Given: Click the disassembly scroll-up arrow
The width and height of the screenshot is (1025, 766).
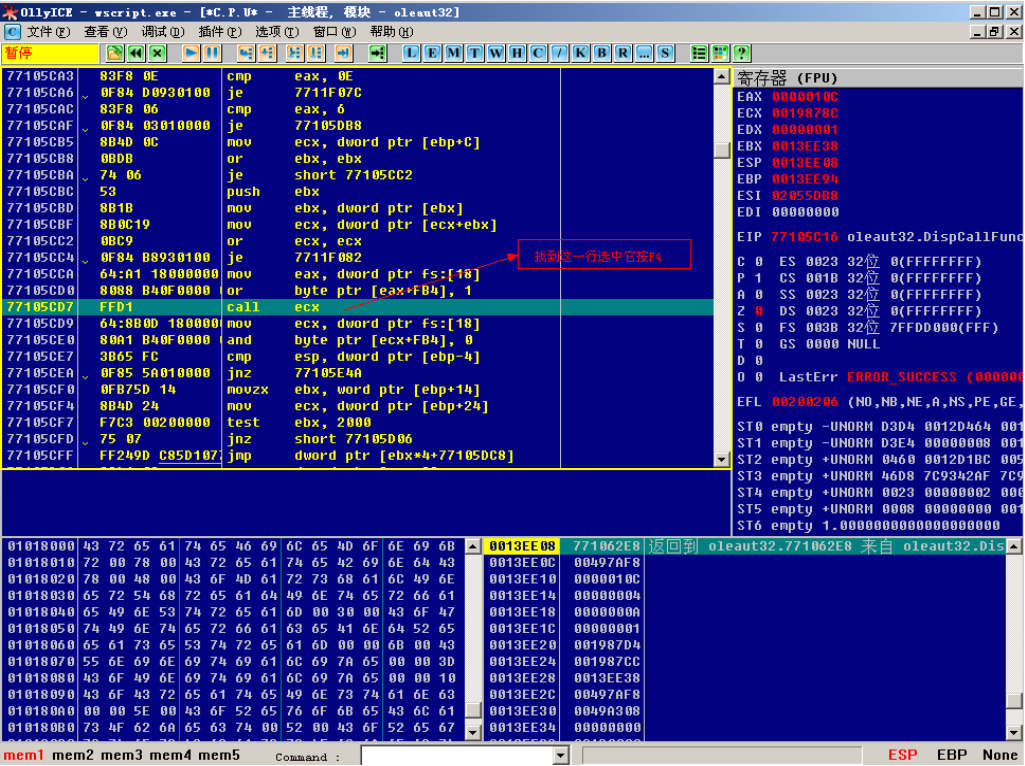Looking at the screenshot, I should [x=722, y=76].
